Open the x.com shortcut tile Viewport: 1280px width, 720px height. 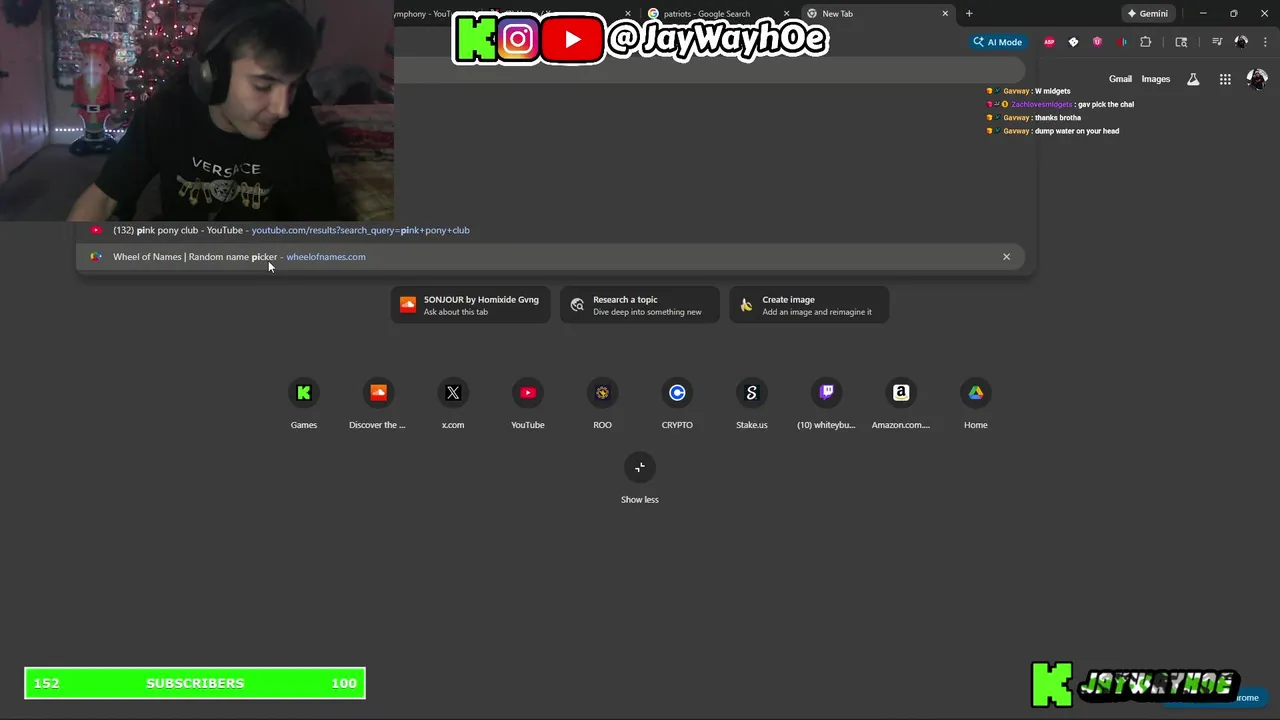coord(453,404)
